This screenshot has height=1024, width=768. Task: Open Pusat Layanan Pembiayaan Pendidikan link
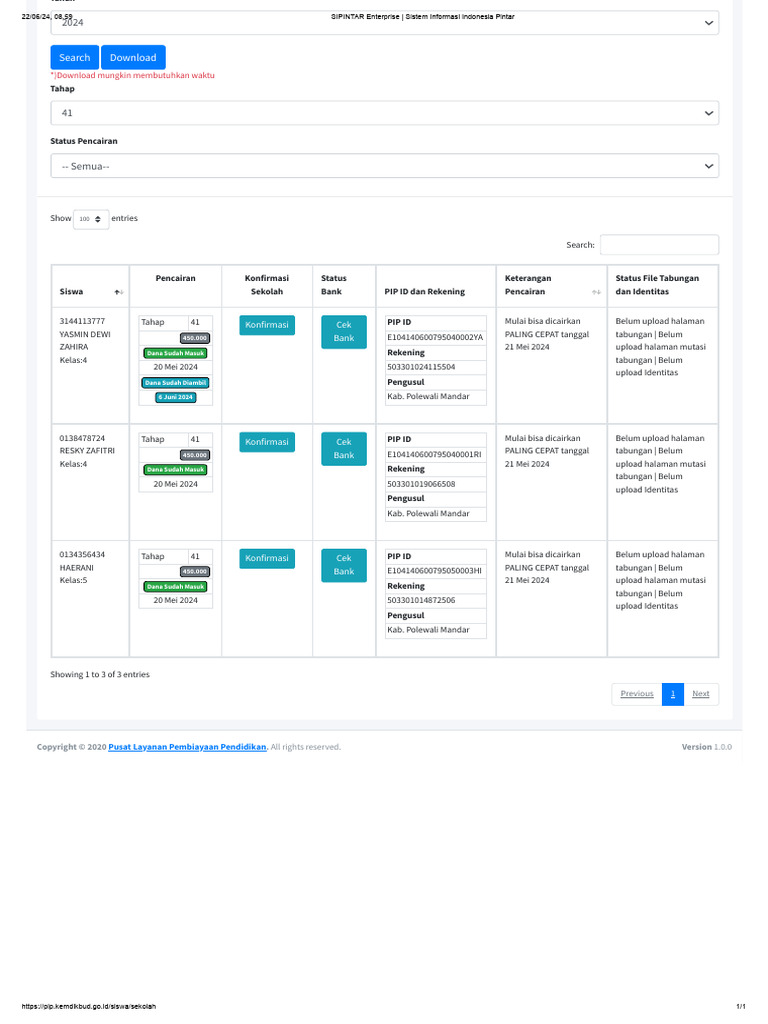187,747
